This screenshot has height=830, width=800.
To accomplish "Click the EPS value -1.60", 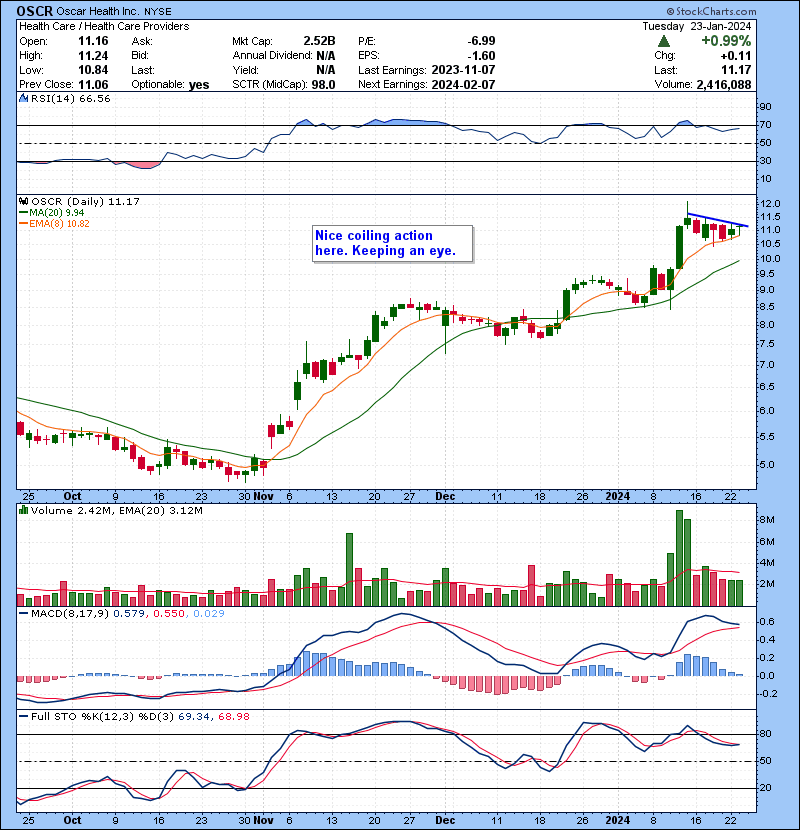I will pyautogui.click(x=481, y=56).
